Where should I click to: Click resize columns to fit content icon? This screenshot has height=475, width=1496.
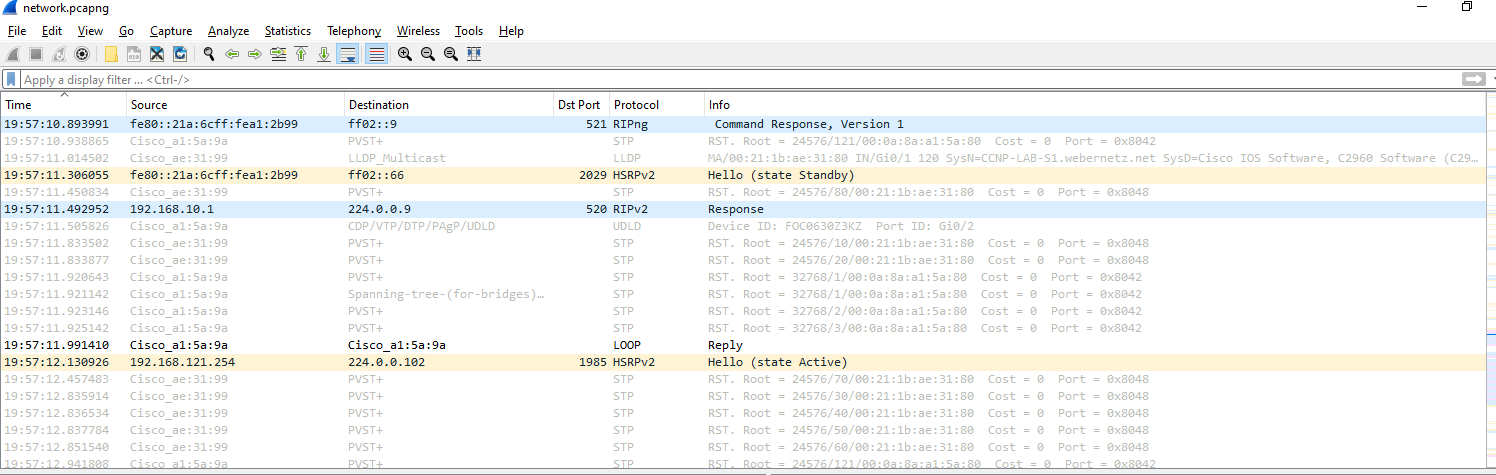point(474,54)
